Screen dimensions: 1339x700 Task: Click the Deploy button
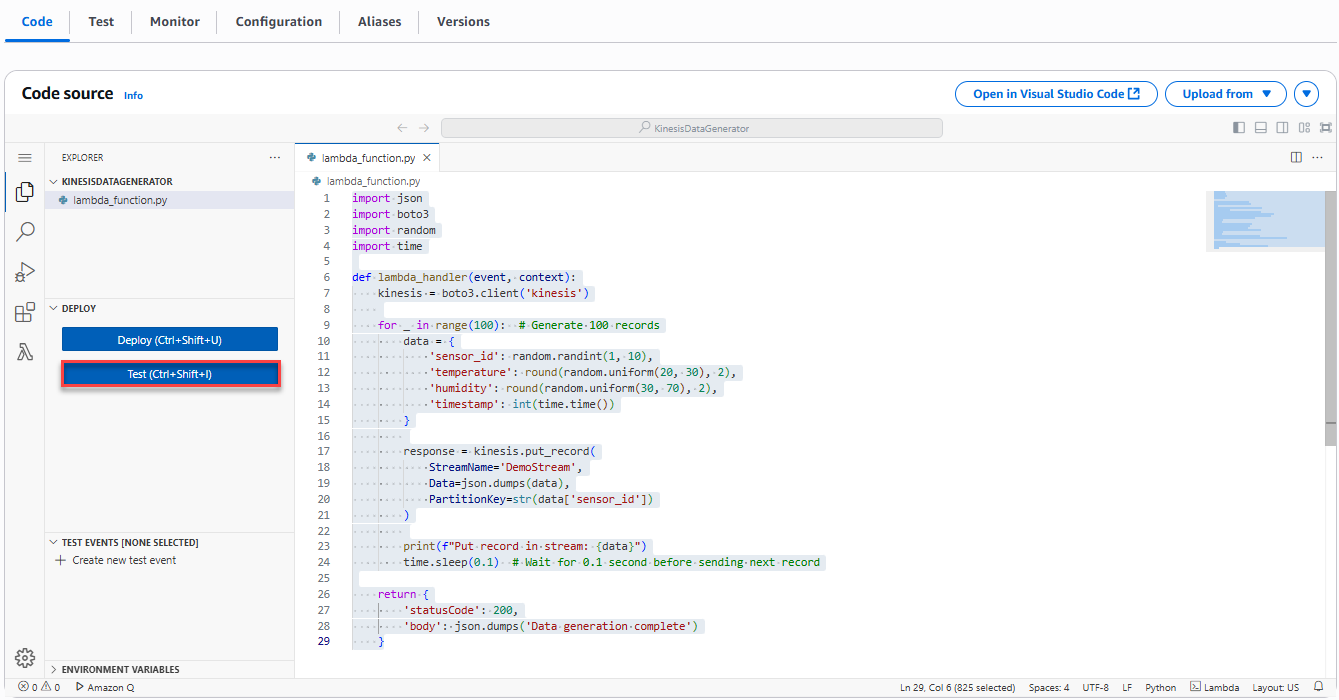coord(169,340)
